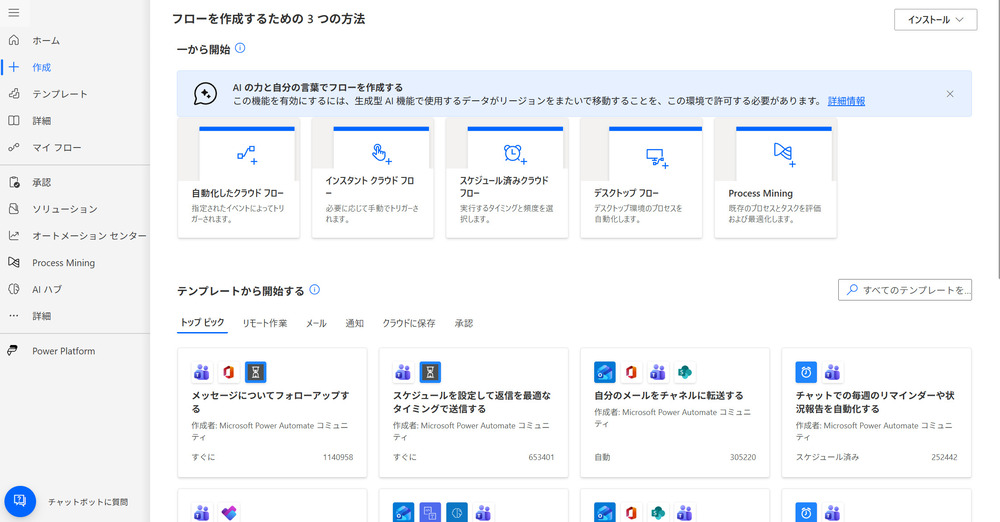
Task: Open the チャットボットに質問 chat button
Action: (x=20, y=501)
